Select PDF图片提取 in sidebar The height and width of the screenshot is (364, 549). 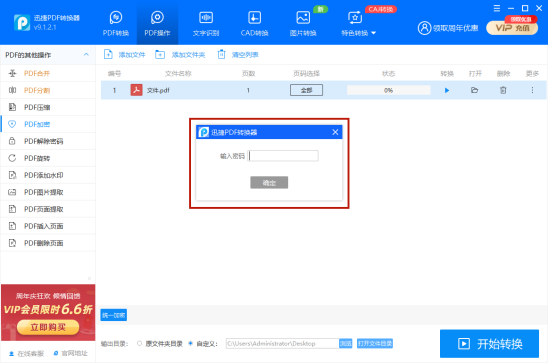48,192
